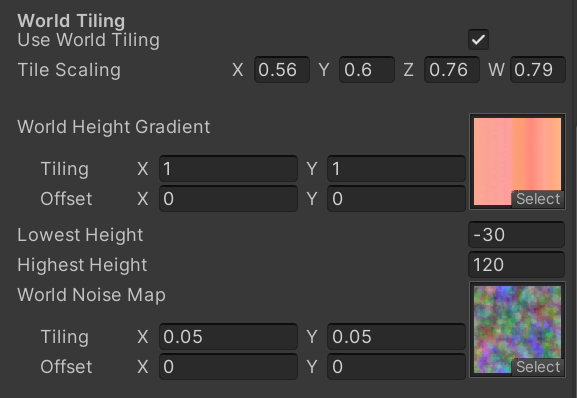Click the Tile Scaling Z field
Viewport: 577px width, 398px height.
click(x=452, y=70)
